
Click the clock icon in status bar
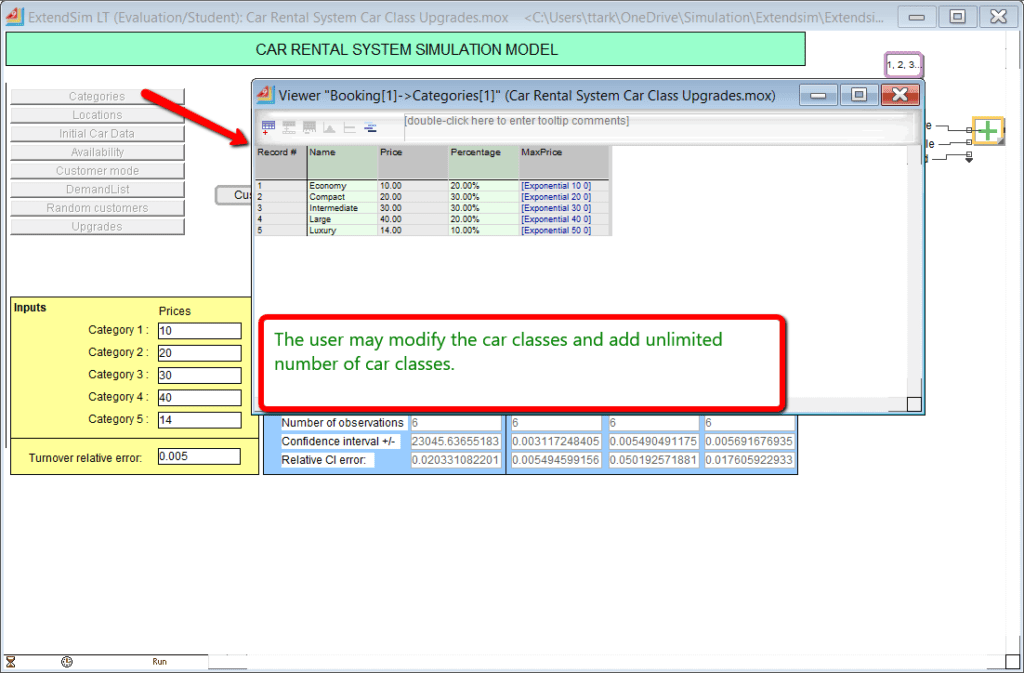pyautogui.click(x=67, y=661)
